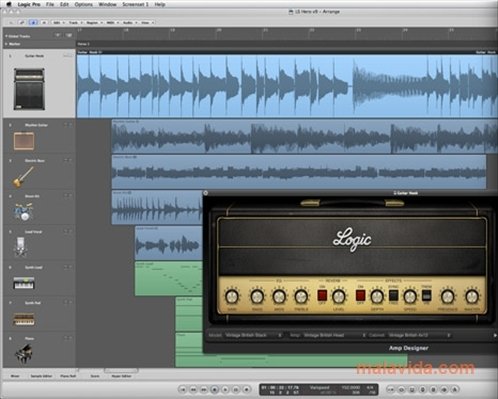Open the Screenset 1 menu

(x=135, y=4)
